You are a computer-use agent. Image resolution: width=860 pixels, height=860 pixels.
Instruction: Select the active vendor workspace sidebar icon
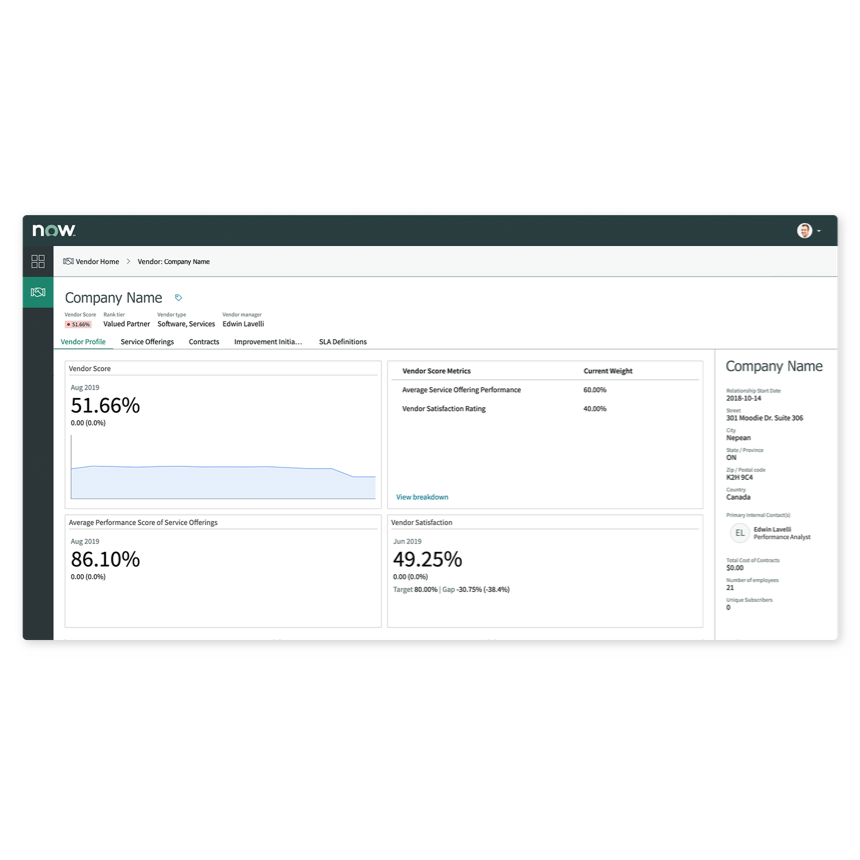coord(38,292)
